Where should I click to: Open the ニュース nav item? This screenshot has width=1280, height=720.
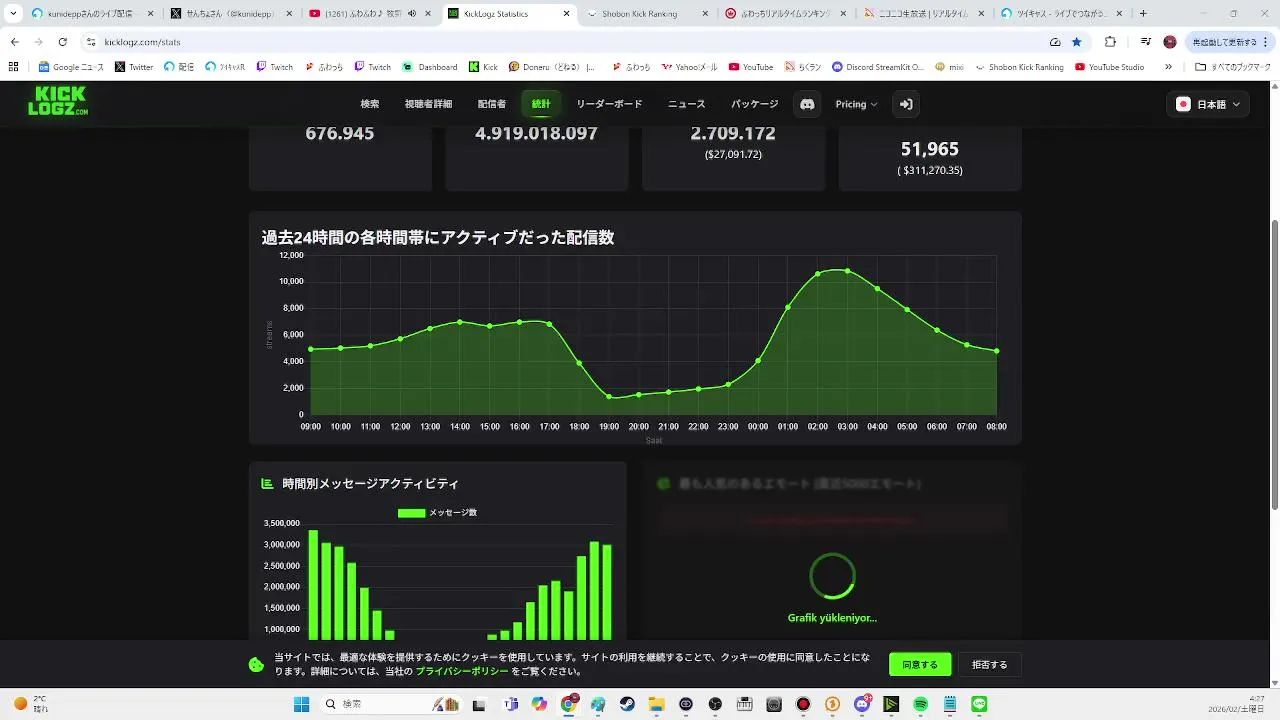[687, 104]
